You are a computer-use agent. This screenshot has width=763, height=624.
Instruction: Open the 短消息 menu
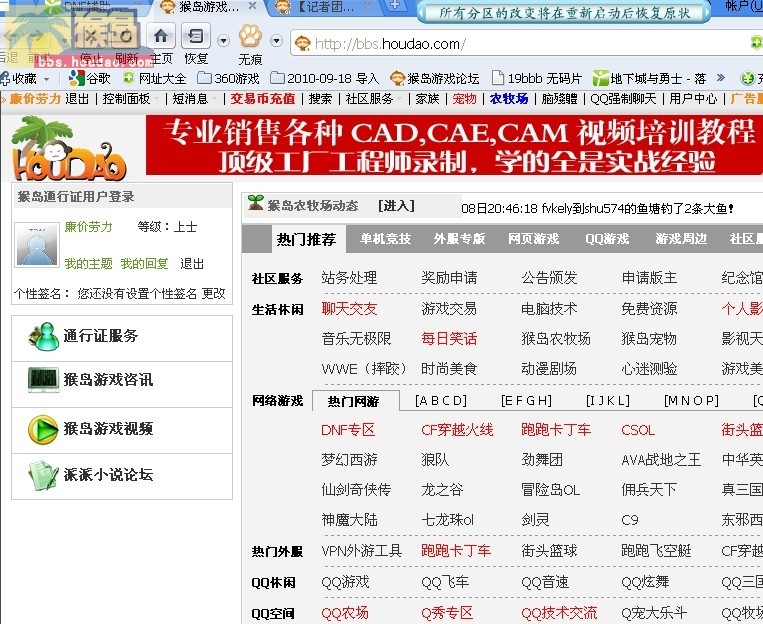click(190, 99)
